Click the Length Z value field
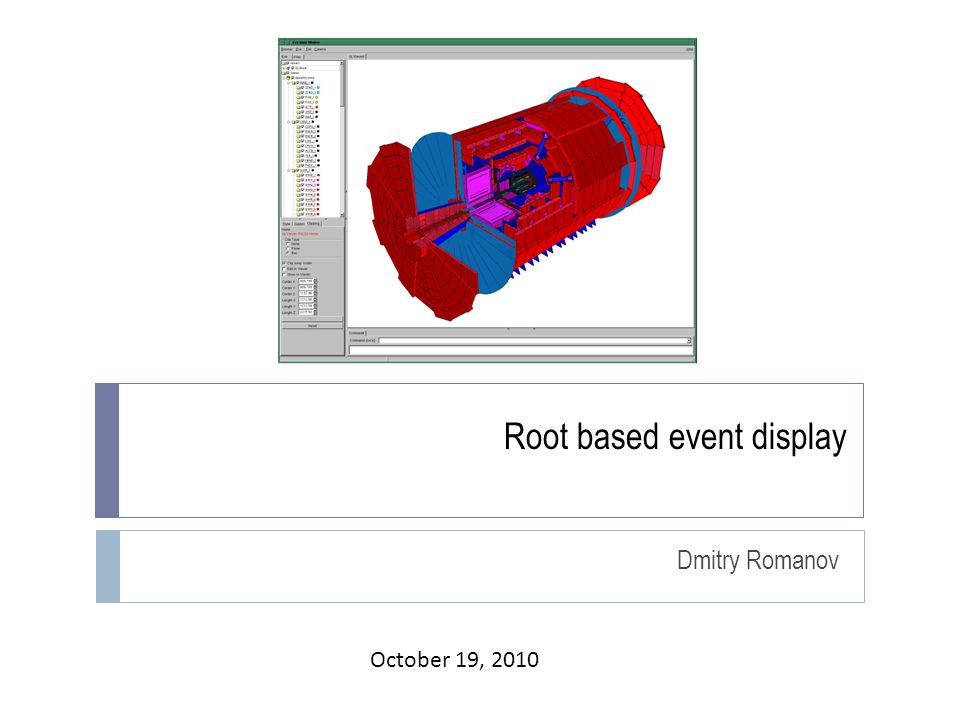 pyautogui.click(x=306, y=312)
